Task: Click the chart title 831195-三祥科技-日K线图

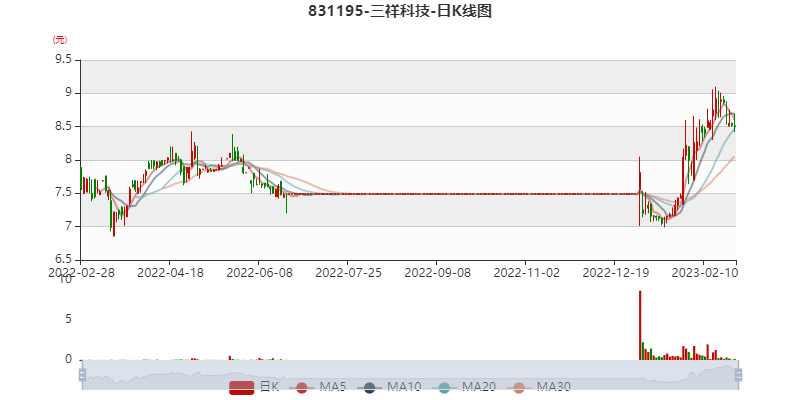Action: pyautogui.click(x=400, y=11)
